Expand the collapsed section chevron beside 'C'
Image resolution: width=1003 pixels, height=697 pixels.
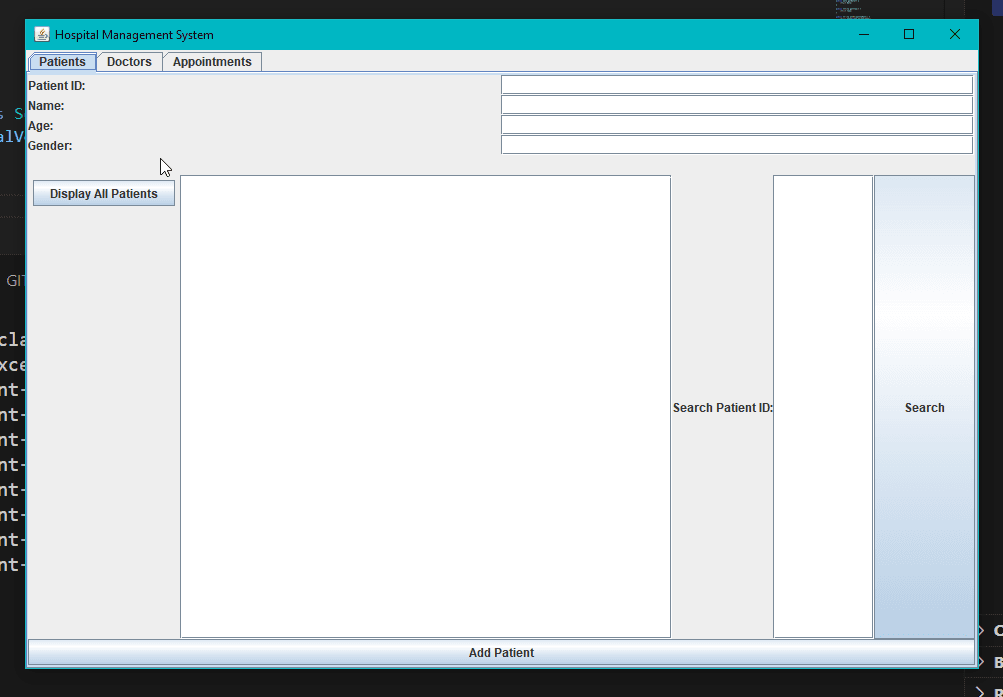[982, 630]
